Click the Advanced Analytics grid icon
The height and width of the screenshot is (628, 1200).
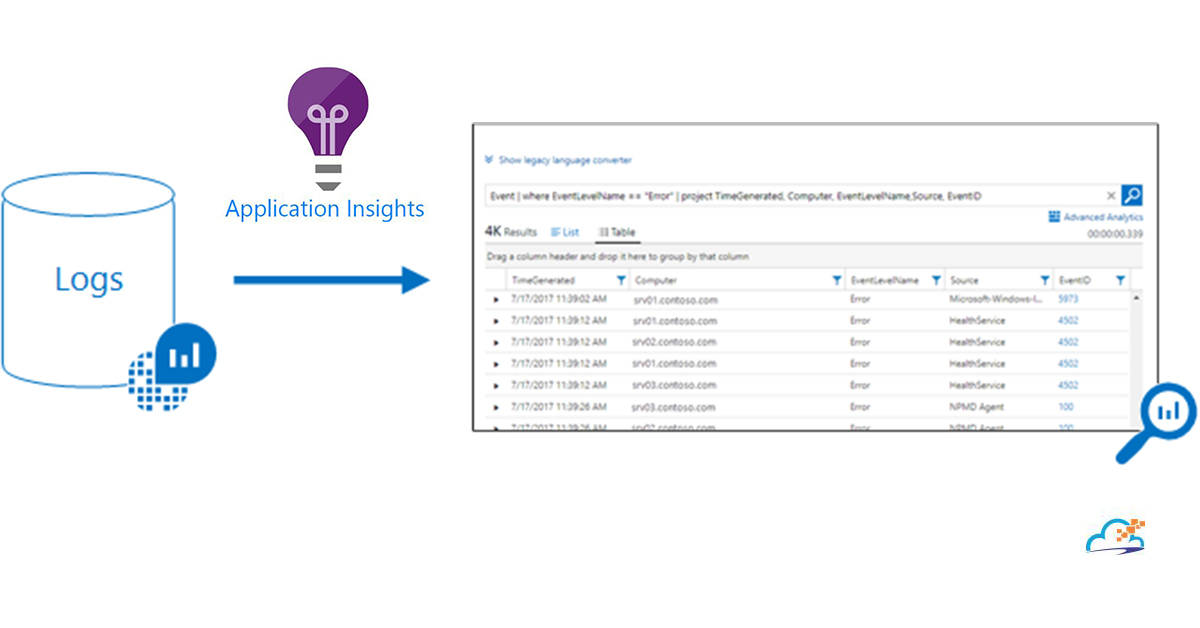(x=1054, y=217)
